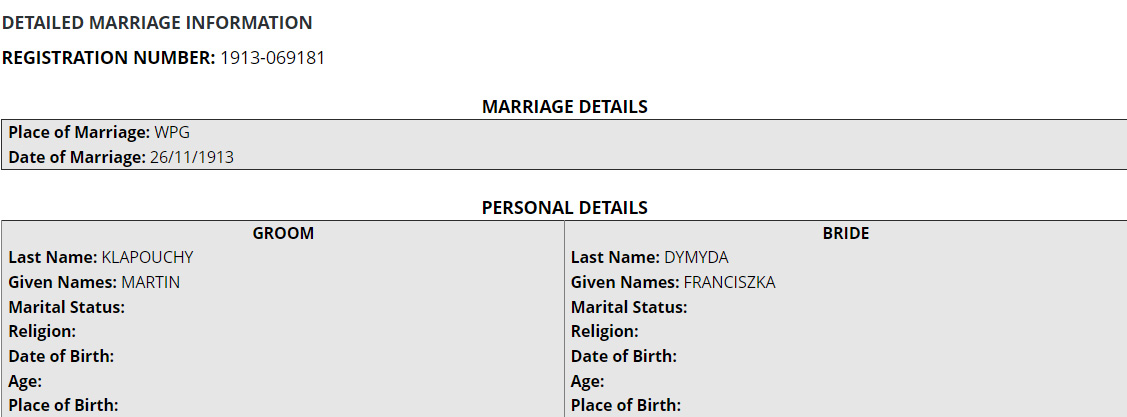Click the Personal Details section heading

pos(564,208)
